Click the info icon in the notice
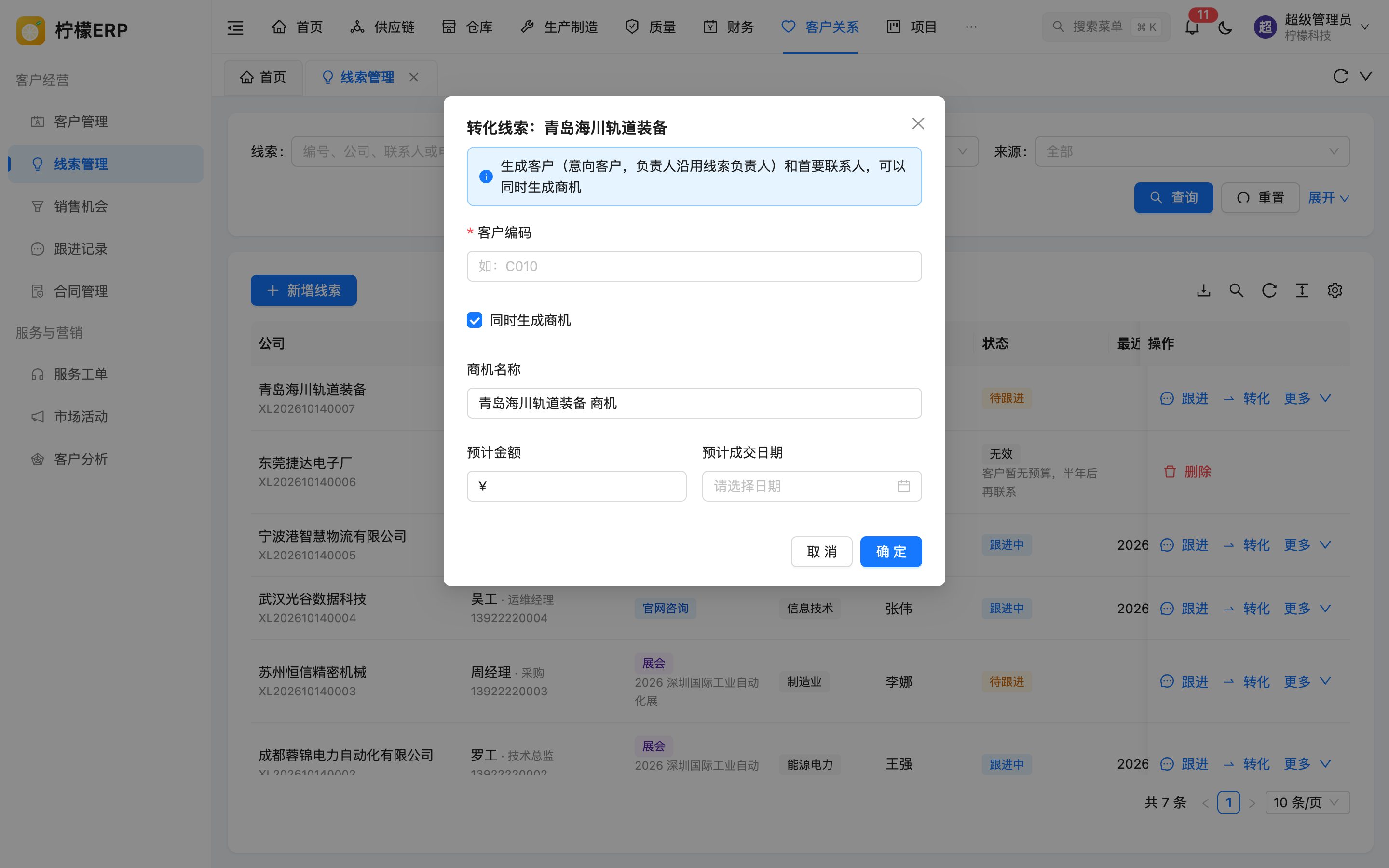 click(486, 177)
